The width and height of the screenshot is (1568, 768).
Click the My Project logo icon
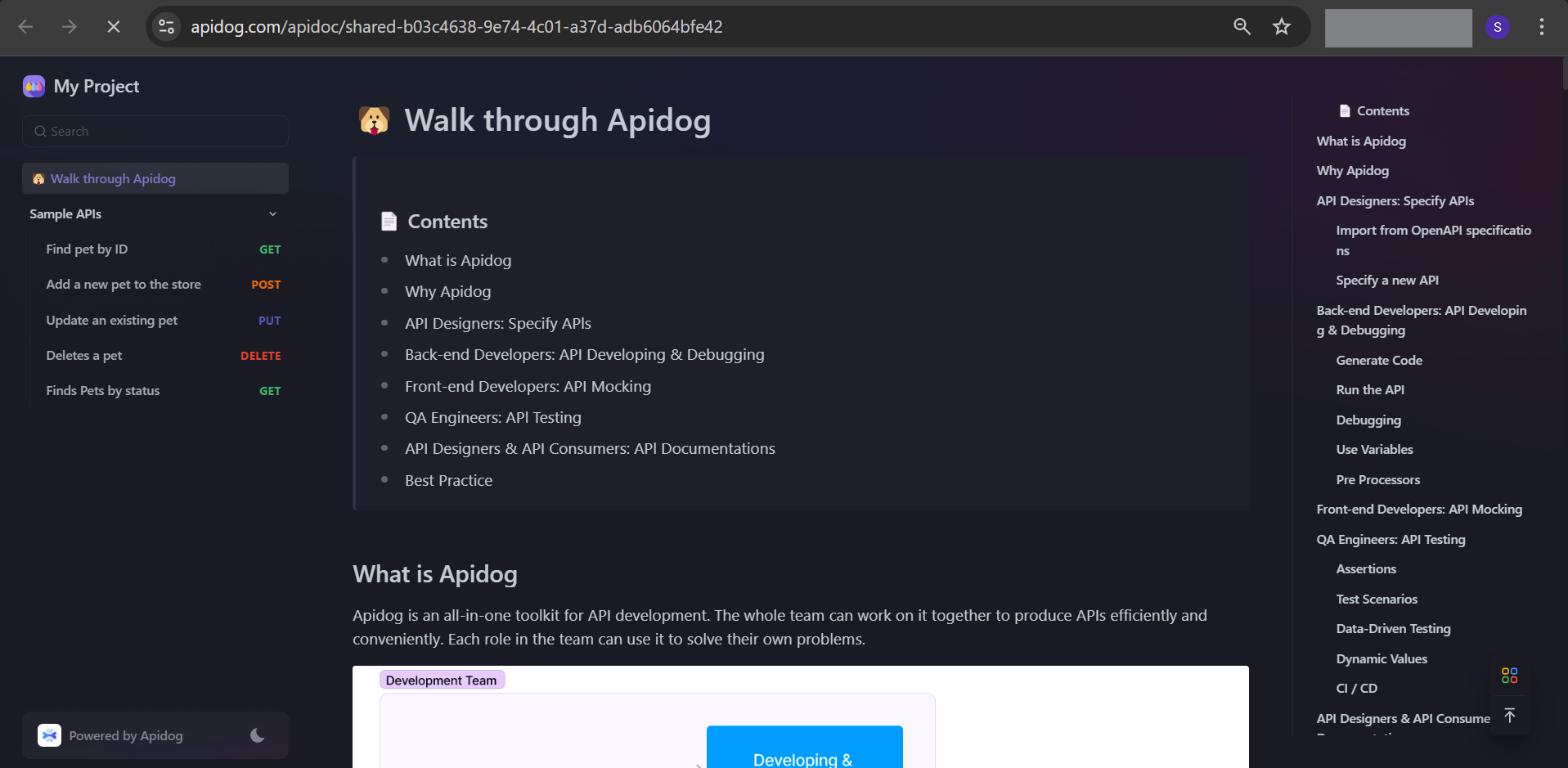(x=34, y=86)
